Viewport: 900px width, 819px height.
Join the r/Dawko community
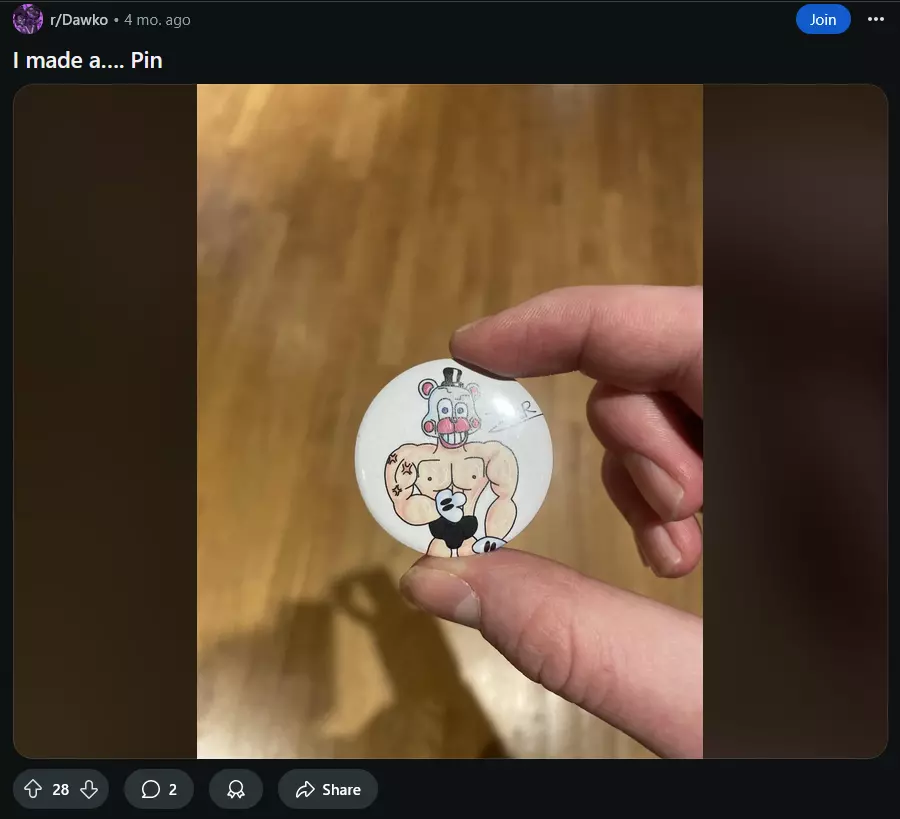coord(823,20)
